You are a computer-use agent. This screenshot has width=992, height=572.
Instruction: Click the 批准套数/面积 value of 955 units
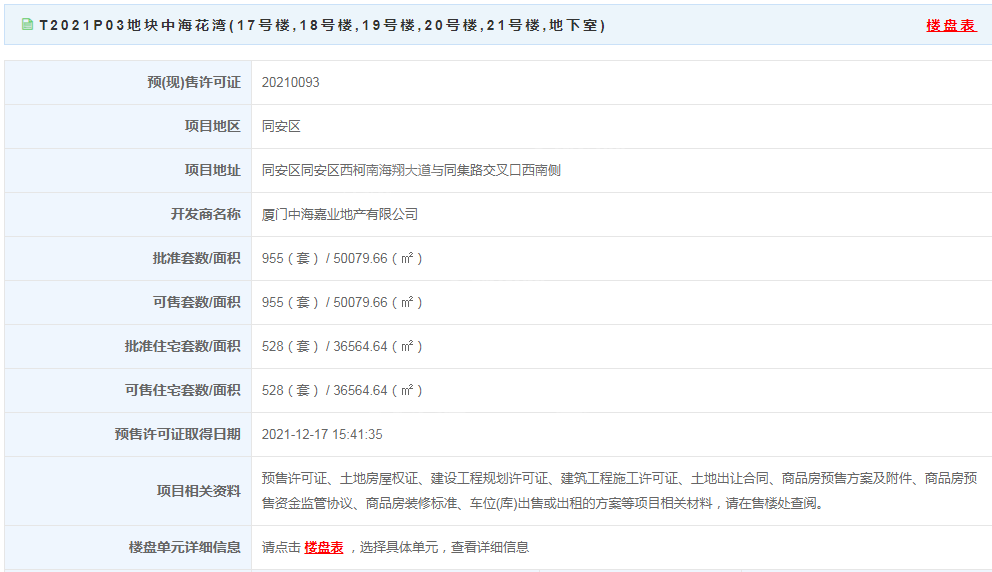pyautogui.click(x=342, y=258)
